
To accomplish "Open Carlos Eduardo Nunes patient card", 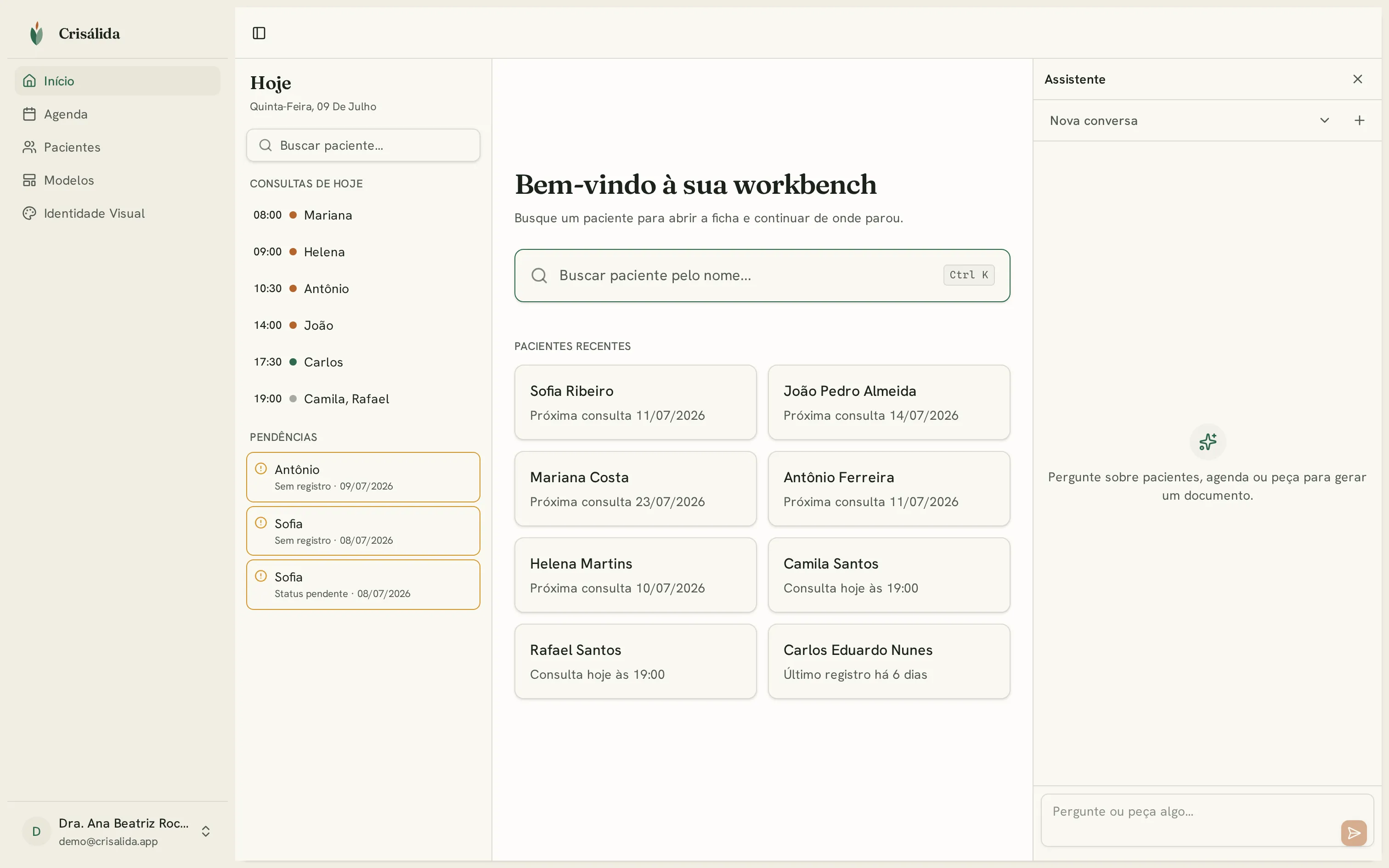I will (889, 661).
